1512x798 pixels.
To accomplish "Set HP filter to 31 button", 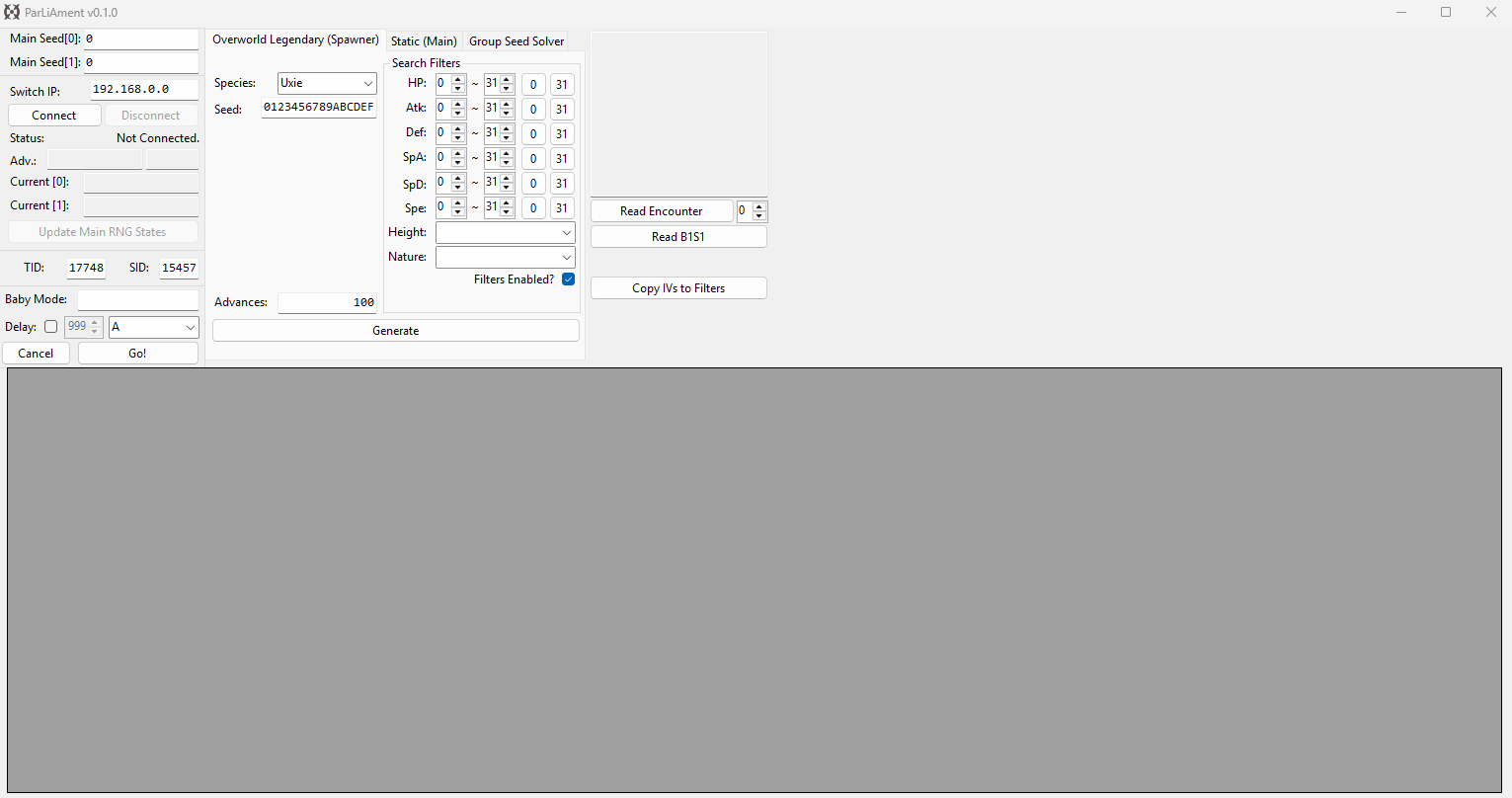I will pyautogui.click(x=562, y=85).
